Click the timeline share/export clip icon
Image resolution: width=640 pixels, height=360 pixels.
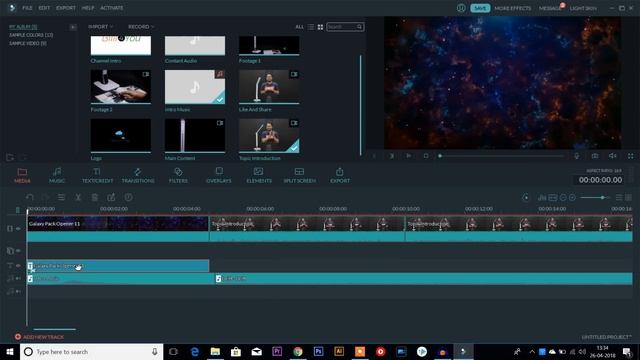tap(111, 198)
